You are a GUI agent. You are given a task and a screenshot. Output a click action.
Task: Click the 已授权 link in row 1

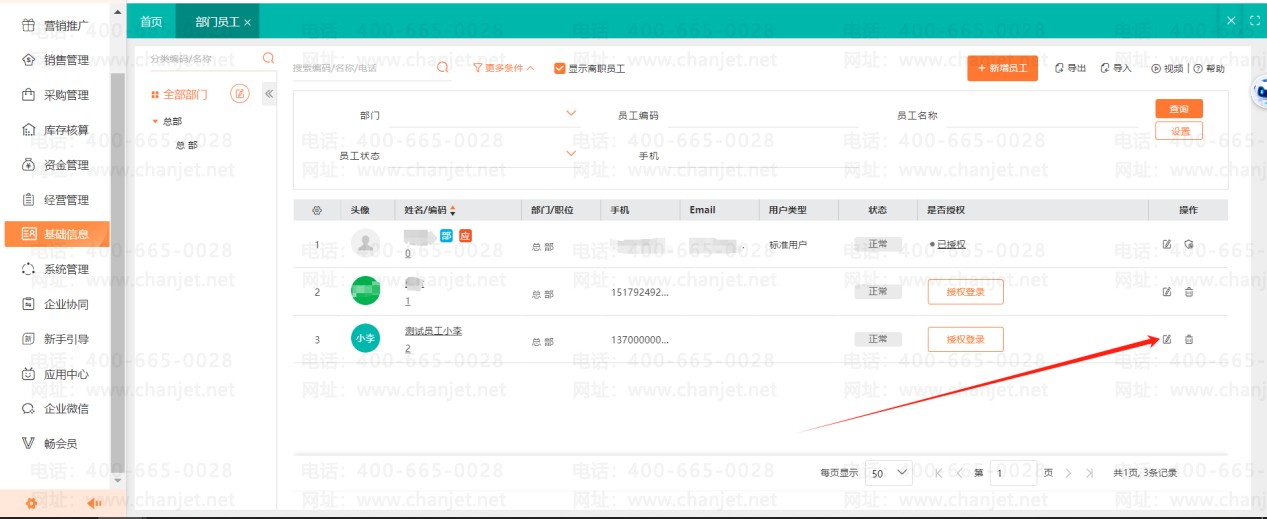[x=951, y=244]
